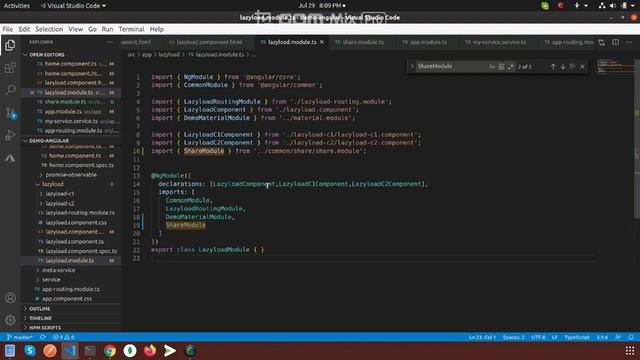
Task: Open app-routing.module.ts in file tree
Action: click(x=71, y=289)
